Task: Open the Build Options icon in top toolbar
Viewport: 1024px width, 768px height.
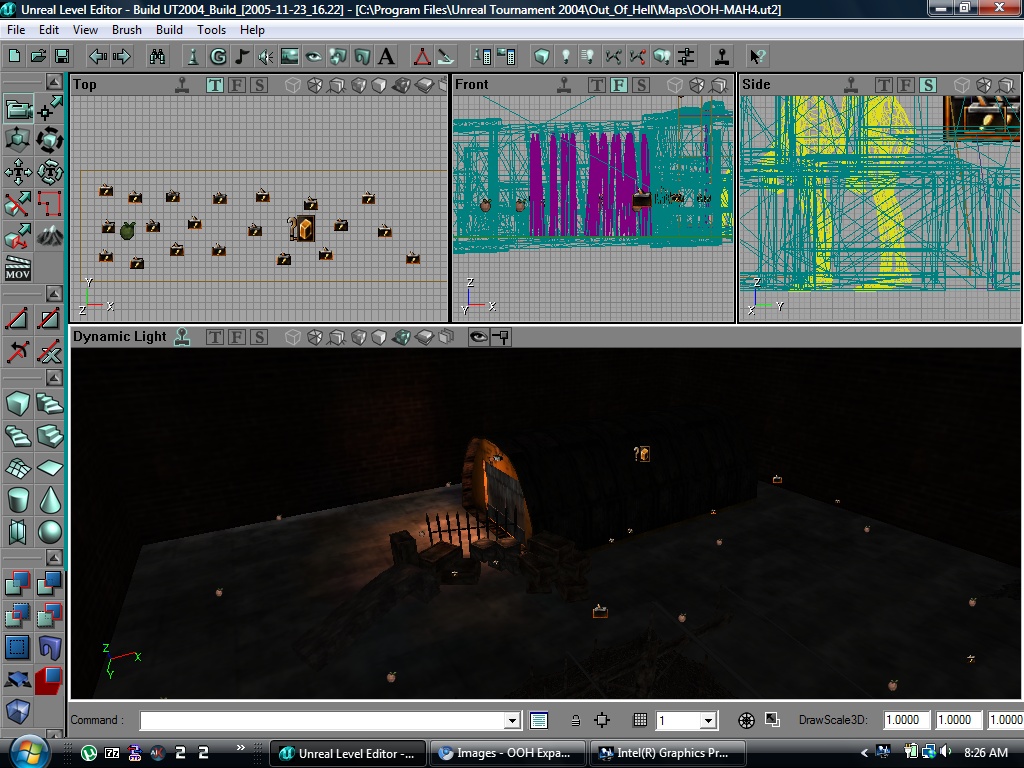Action: [686, 57]
